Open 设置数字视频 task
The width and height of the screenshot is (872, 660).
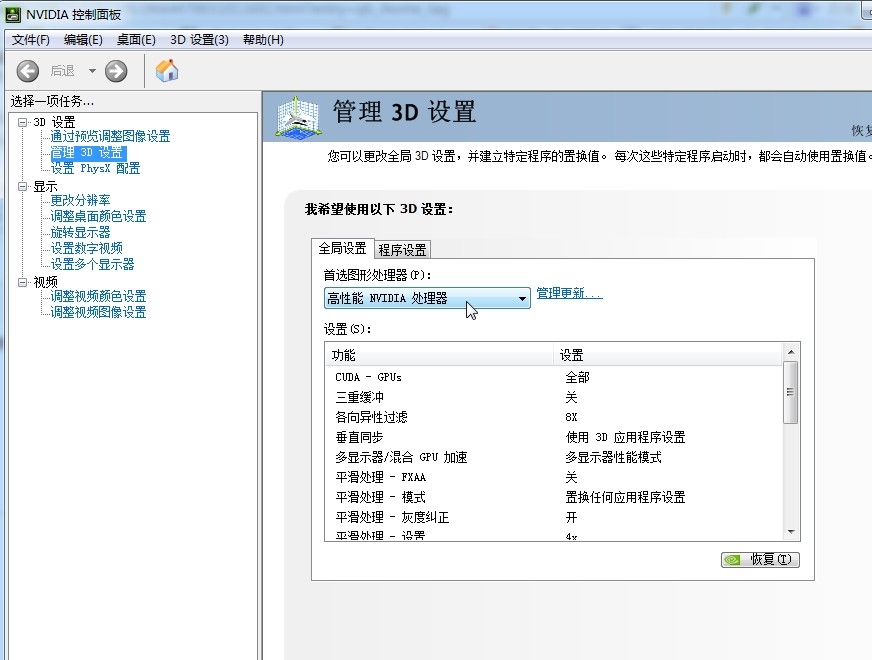coord(86,249)
